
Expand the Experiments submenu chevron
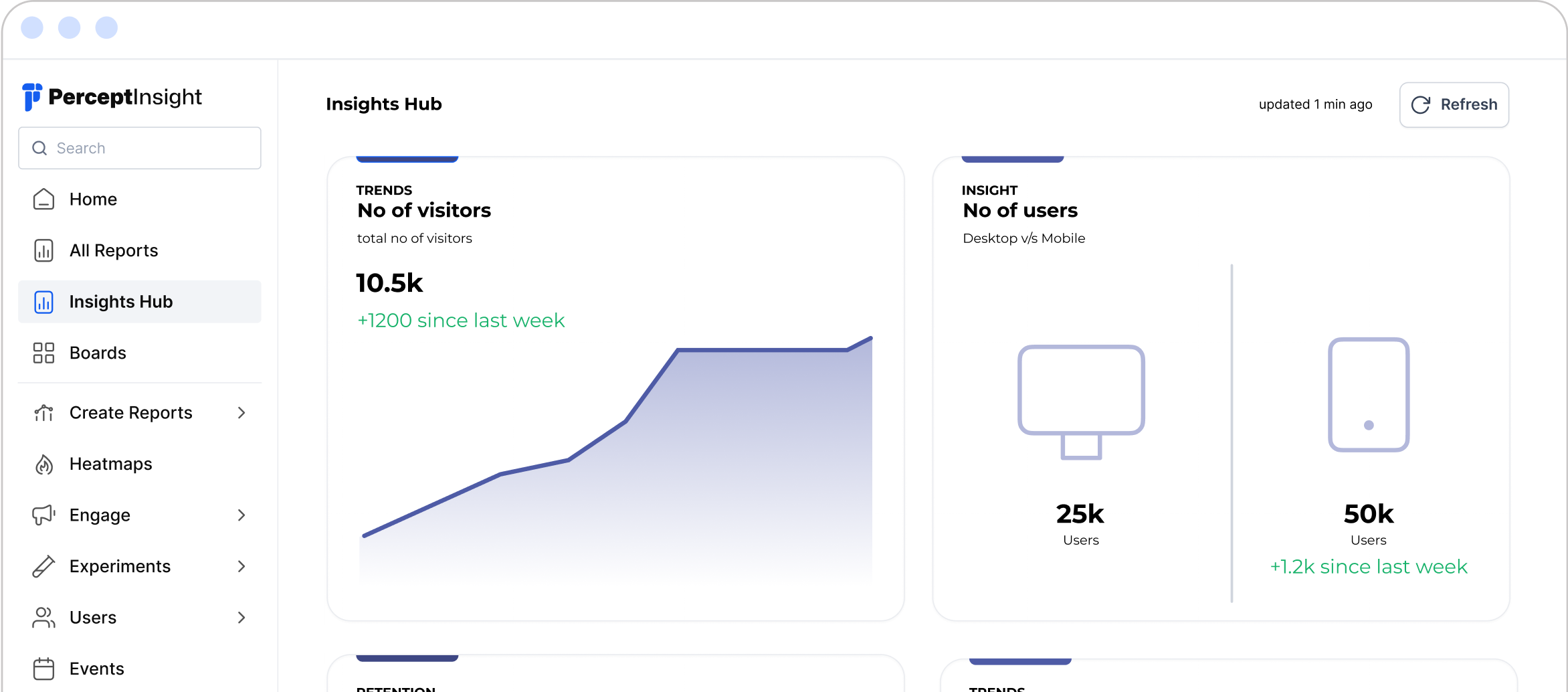tap(241, 567)
